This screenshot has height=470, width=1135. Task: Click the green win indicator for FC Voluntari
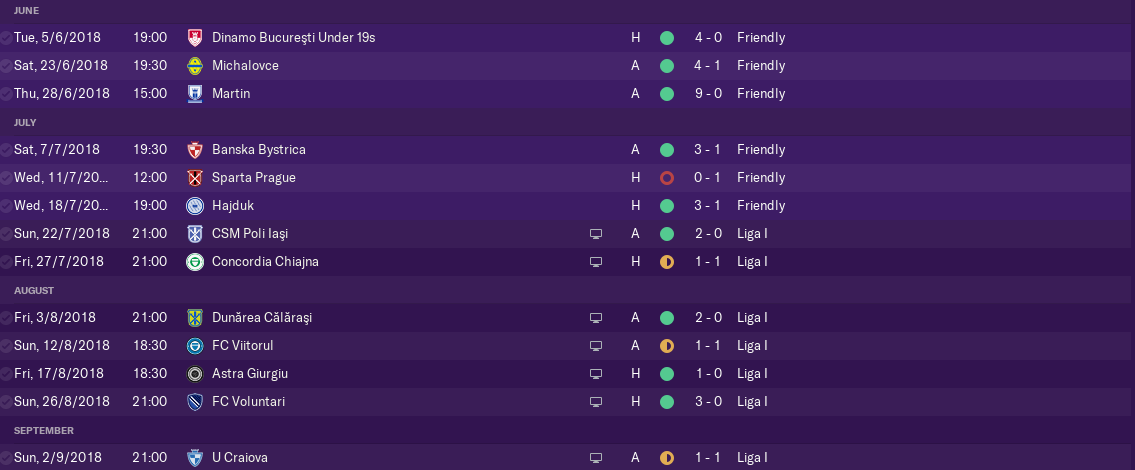(667, 401)
